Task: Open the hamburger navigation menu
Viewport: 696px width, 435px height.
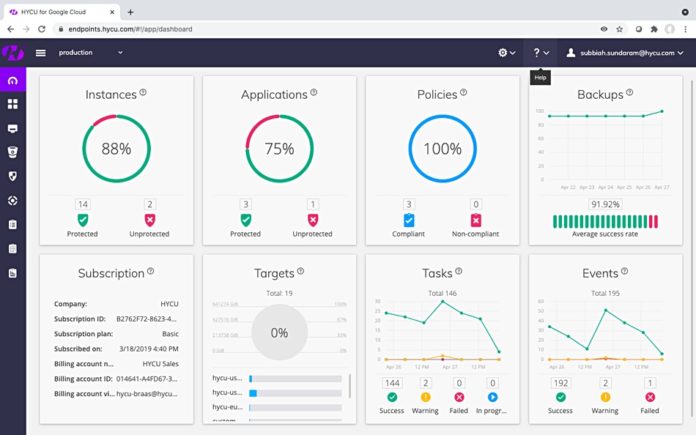Action: click(40, 53)
